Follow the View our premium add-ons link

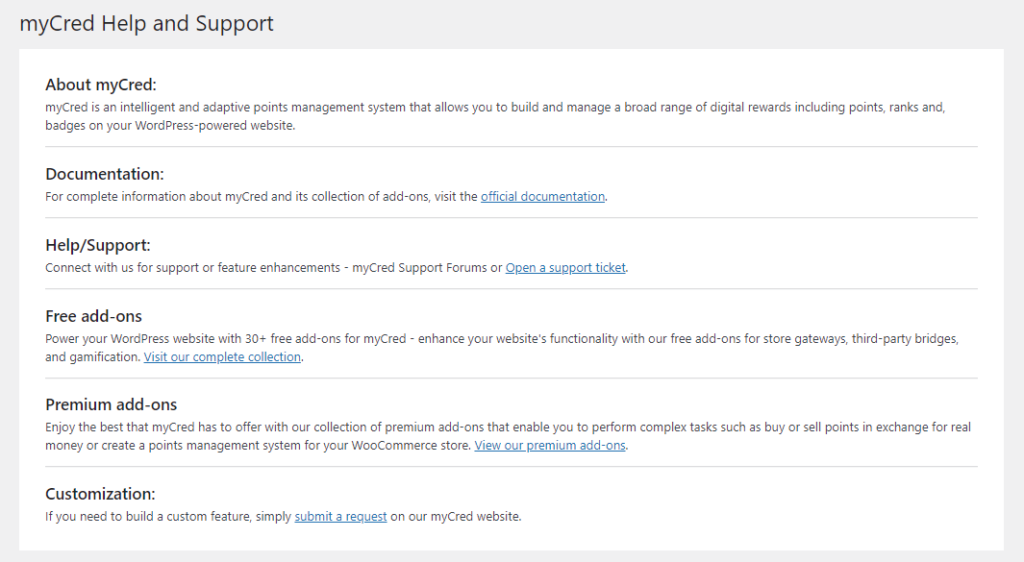(550, 445)
